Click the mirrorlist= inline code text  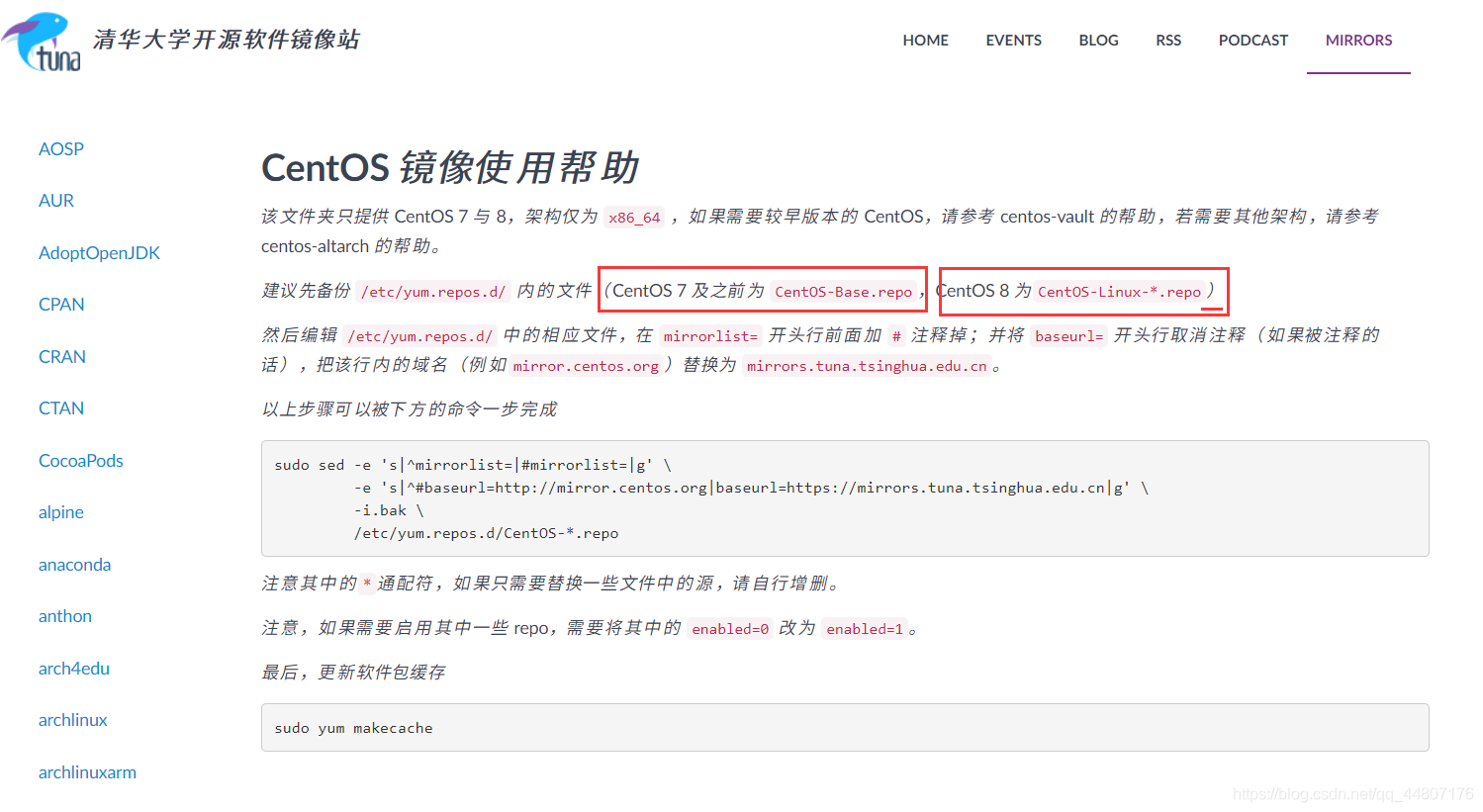710,336
